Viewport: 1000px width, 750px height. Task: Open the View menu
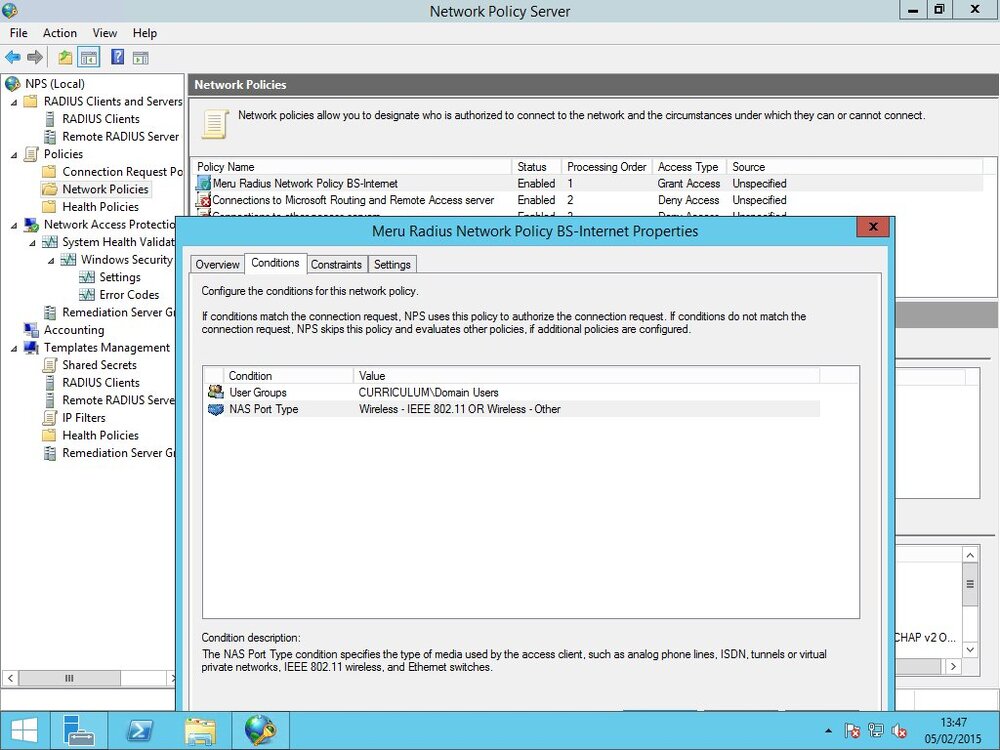coord(105,33)
